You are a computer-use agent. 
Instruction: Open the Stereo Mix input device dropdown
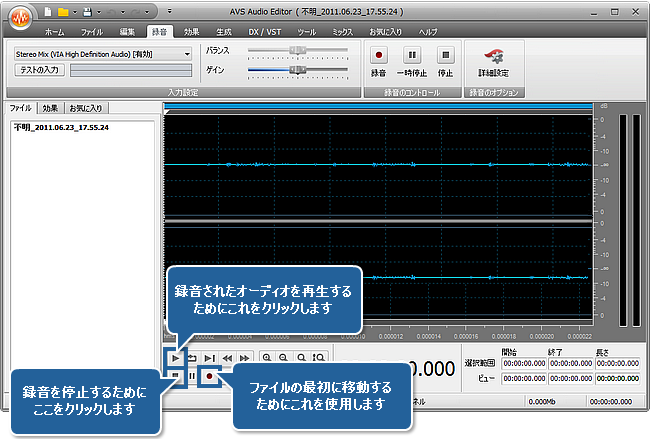[103, 54]
